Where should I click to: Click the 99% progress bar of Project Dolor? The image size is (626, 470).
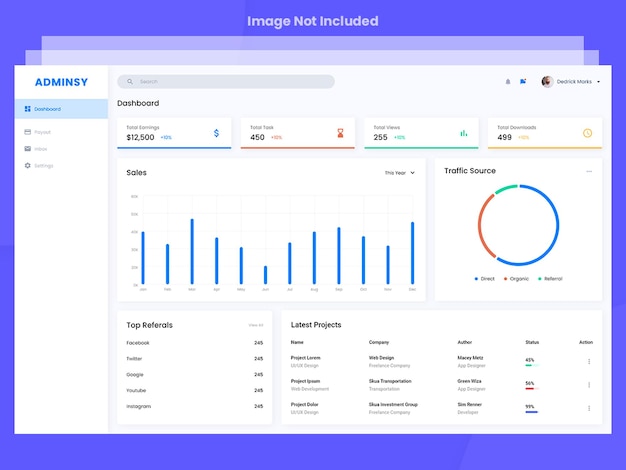coord(532,412)
